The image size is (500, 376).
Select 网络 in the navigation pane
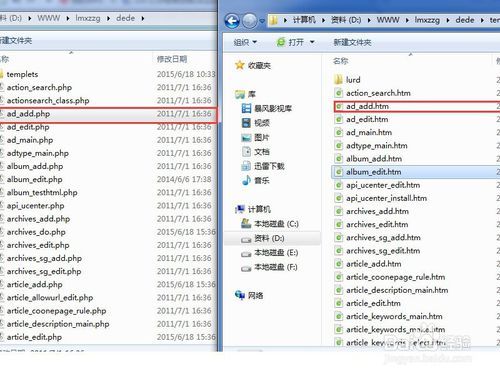(249, 295)
